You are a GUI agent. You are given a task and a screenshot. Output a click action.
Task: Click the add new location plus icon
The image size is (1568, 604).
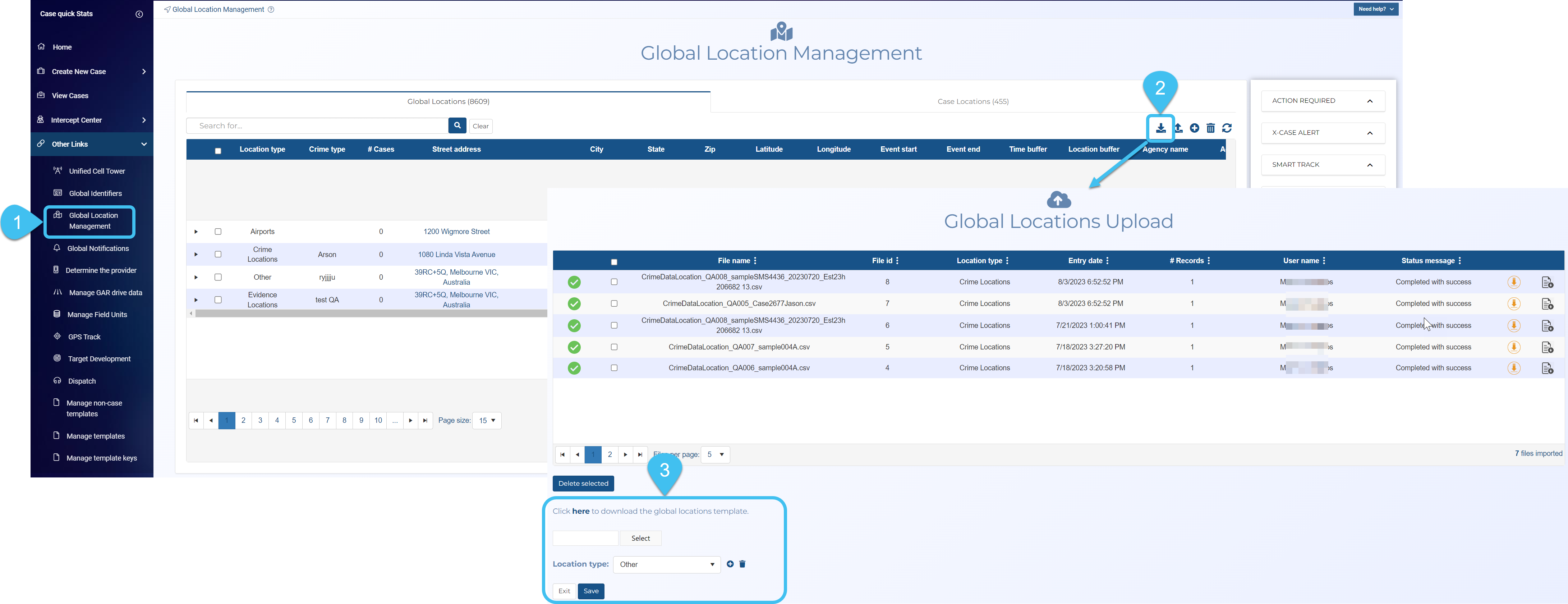tap(1194, 128)
